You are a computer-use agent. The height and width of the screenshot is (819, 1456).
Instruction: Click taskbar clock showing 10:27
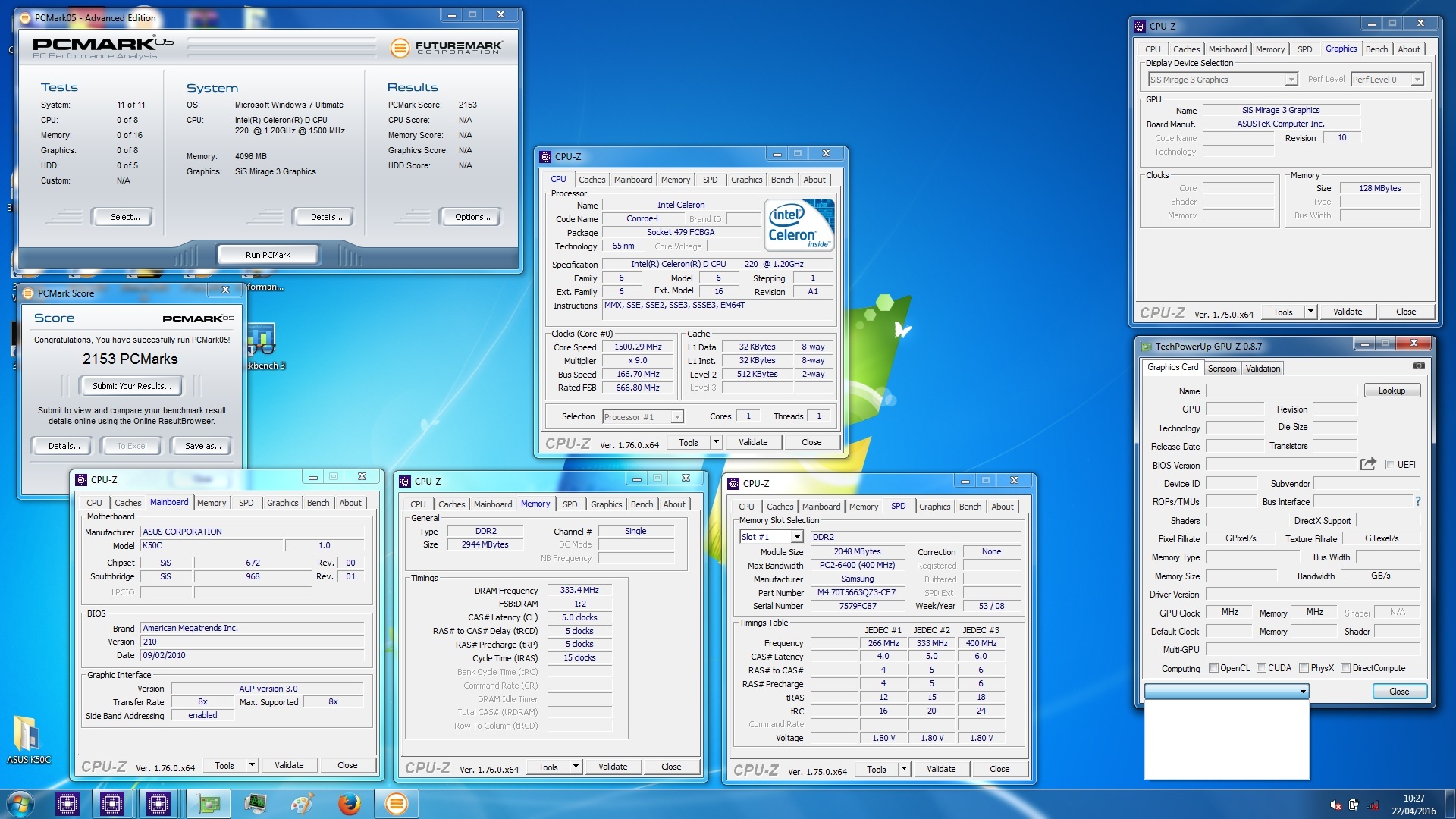(x=1414, y=805)
